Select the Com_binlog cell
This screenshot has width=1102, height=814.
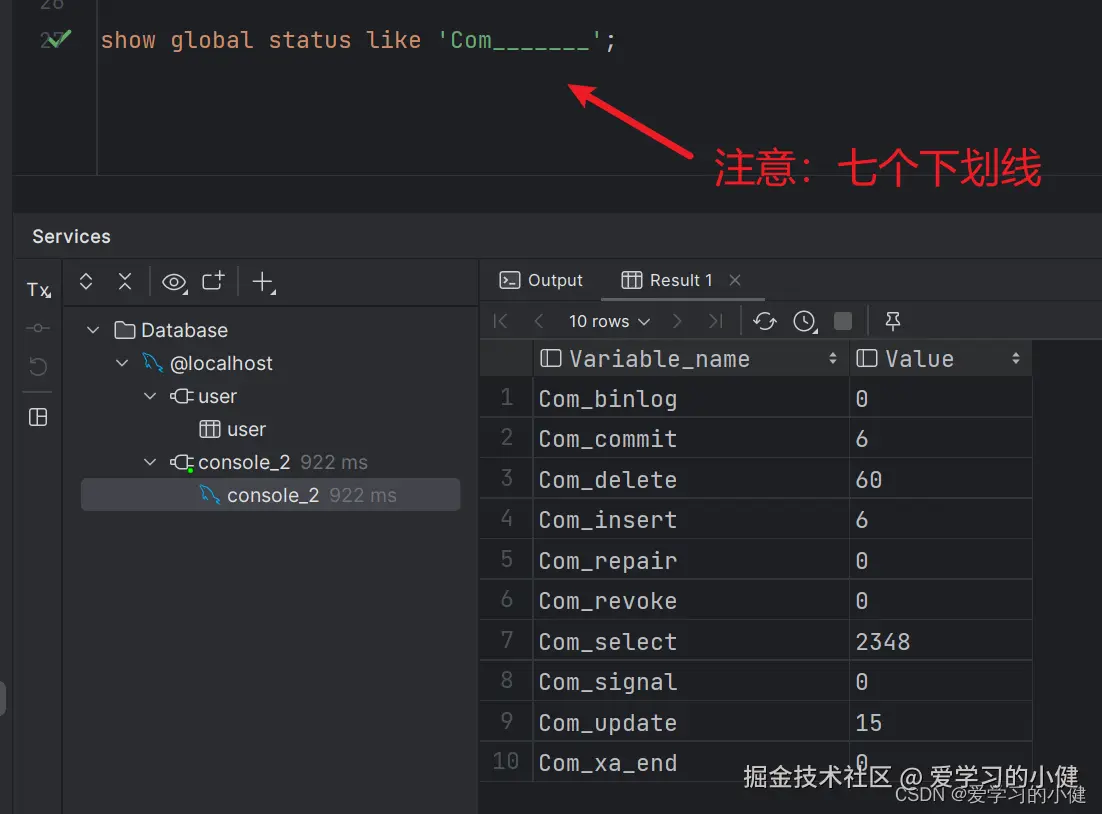tap(691, 399)
